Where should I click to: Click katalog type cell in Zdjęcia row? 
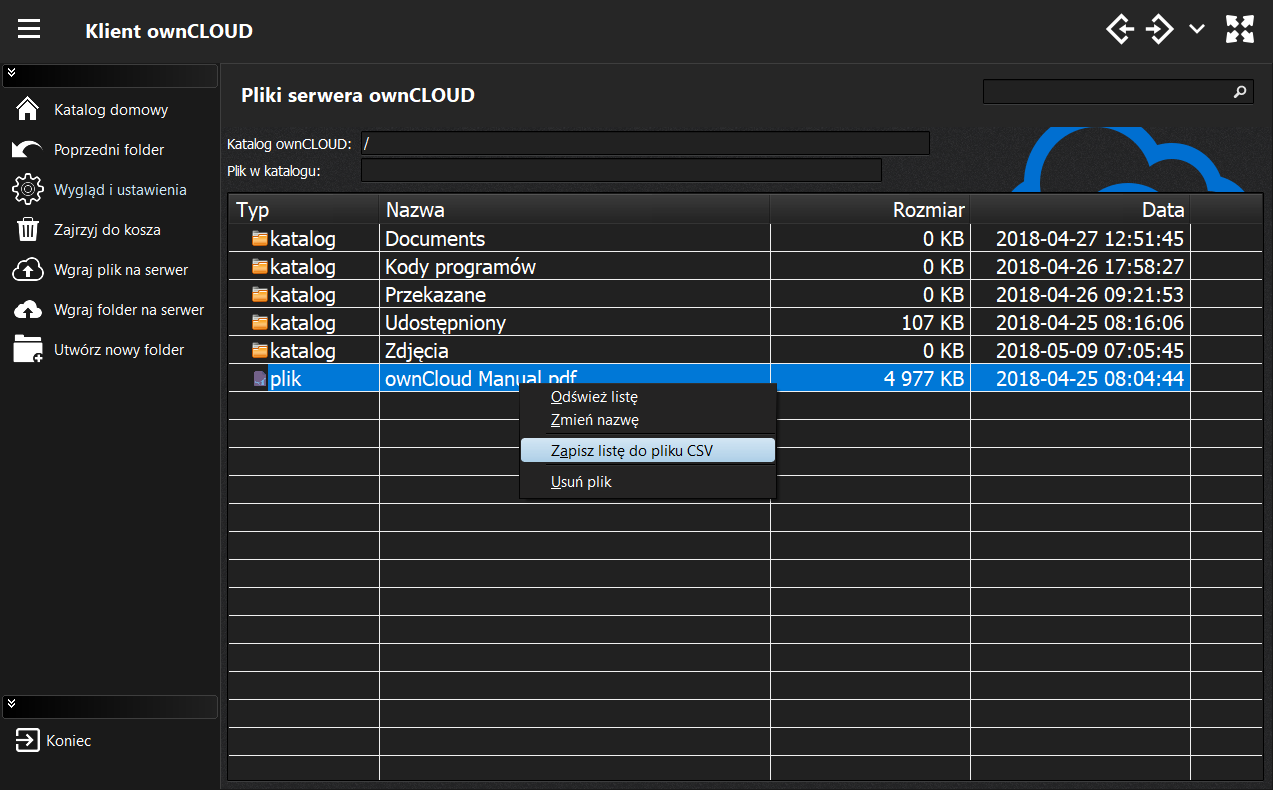pos(304,350)
